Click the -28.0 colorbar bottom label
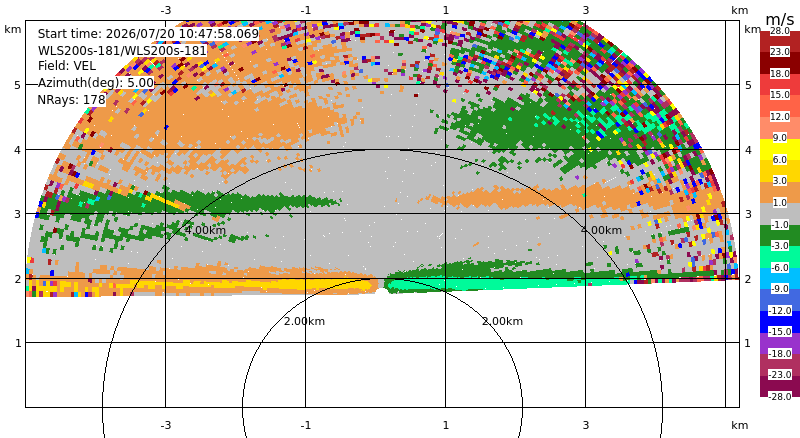800x438 pixels. 780,396
